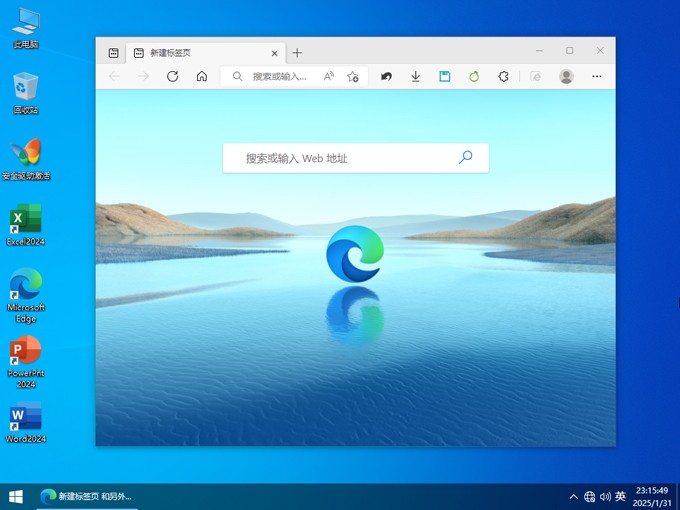Open the user profile avatar

pos(566,76)
